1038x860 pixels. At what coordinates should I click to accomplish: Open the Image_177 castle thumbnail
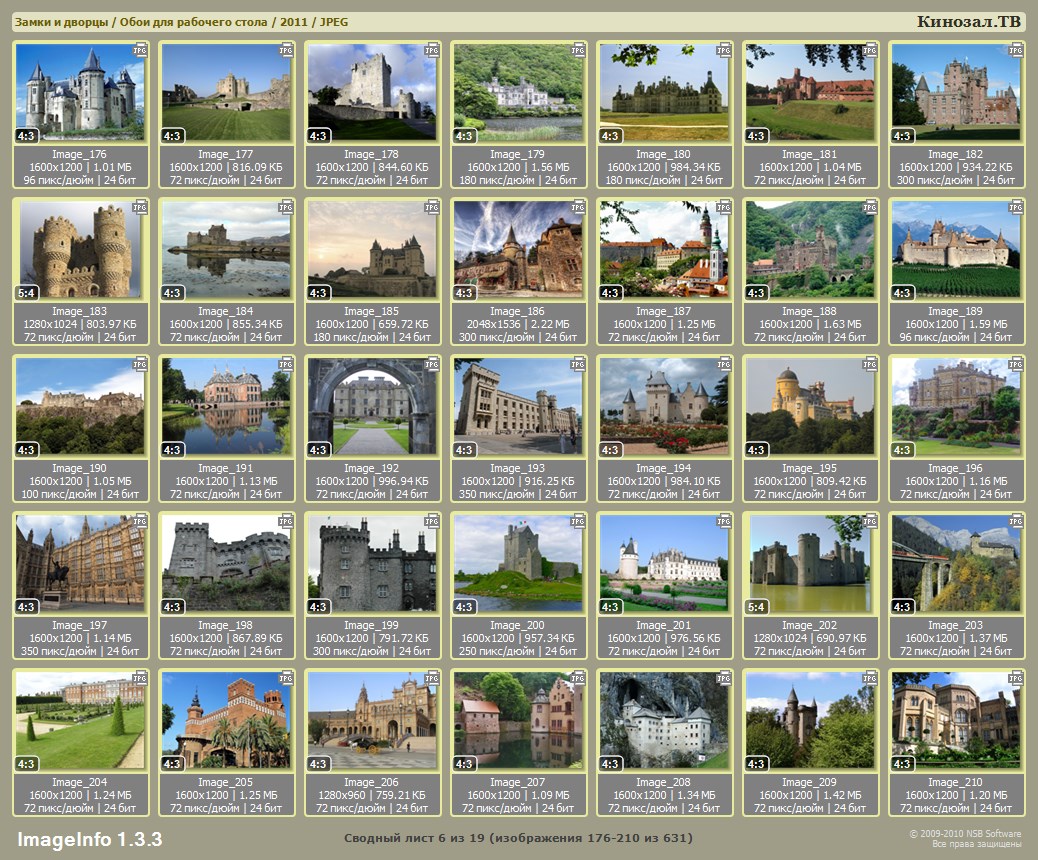[x=226, y=92]
